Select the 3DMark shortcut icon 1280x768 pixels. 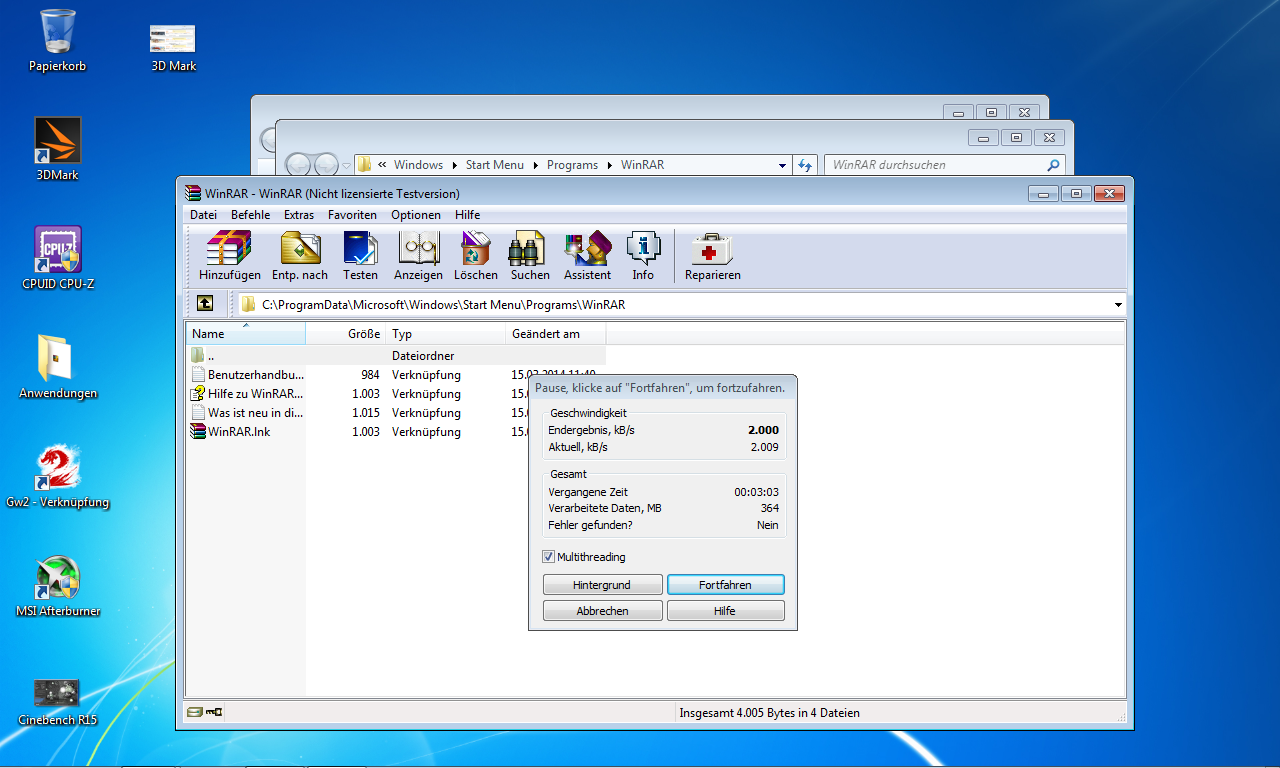57,149
